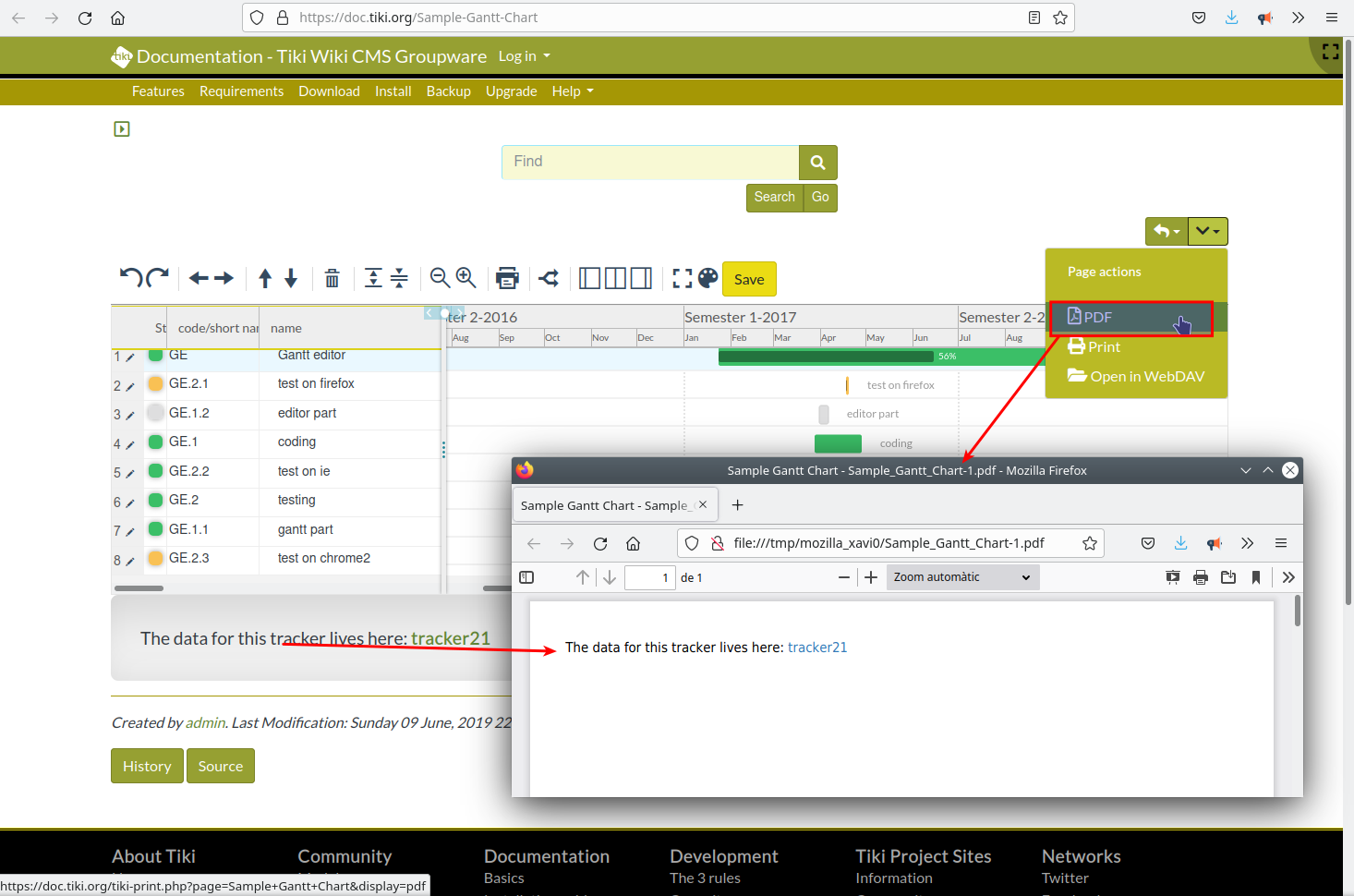
Task: Expand the left side panel toggle
Action: coord(122,129)
